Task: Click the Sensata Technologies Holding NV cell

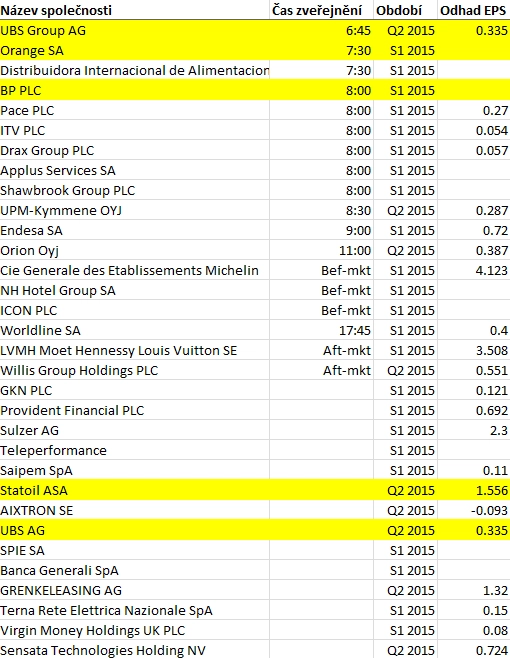Action: [134, 650]
